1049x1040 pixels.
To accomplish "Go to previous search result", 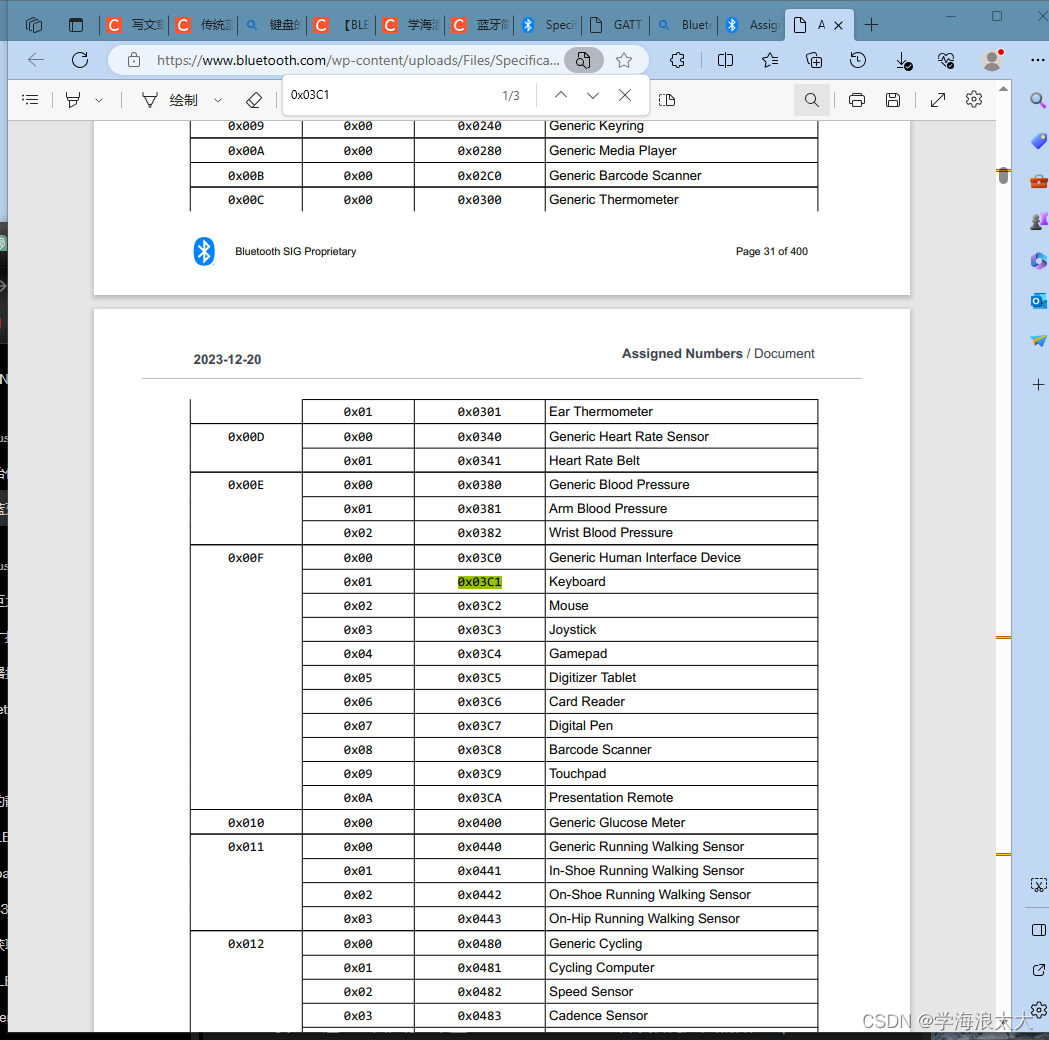I will (x=561, y=96).
